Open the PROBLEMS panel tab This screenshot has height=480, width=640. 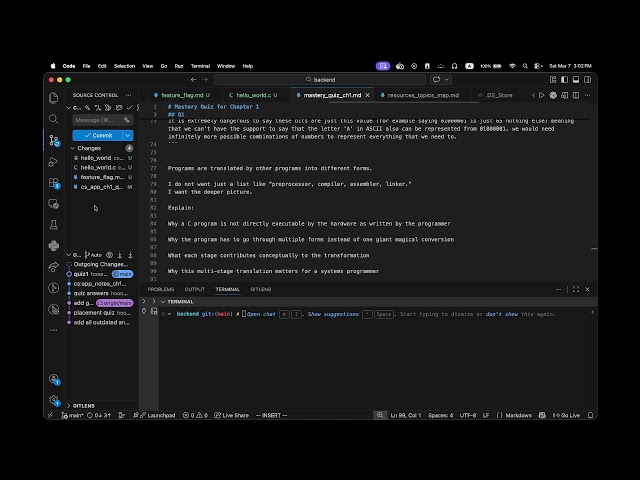pyautogui.click(x=161, y=289)
